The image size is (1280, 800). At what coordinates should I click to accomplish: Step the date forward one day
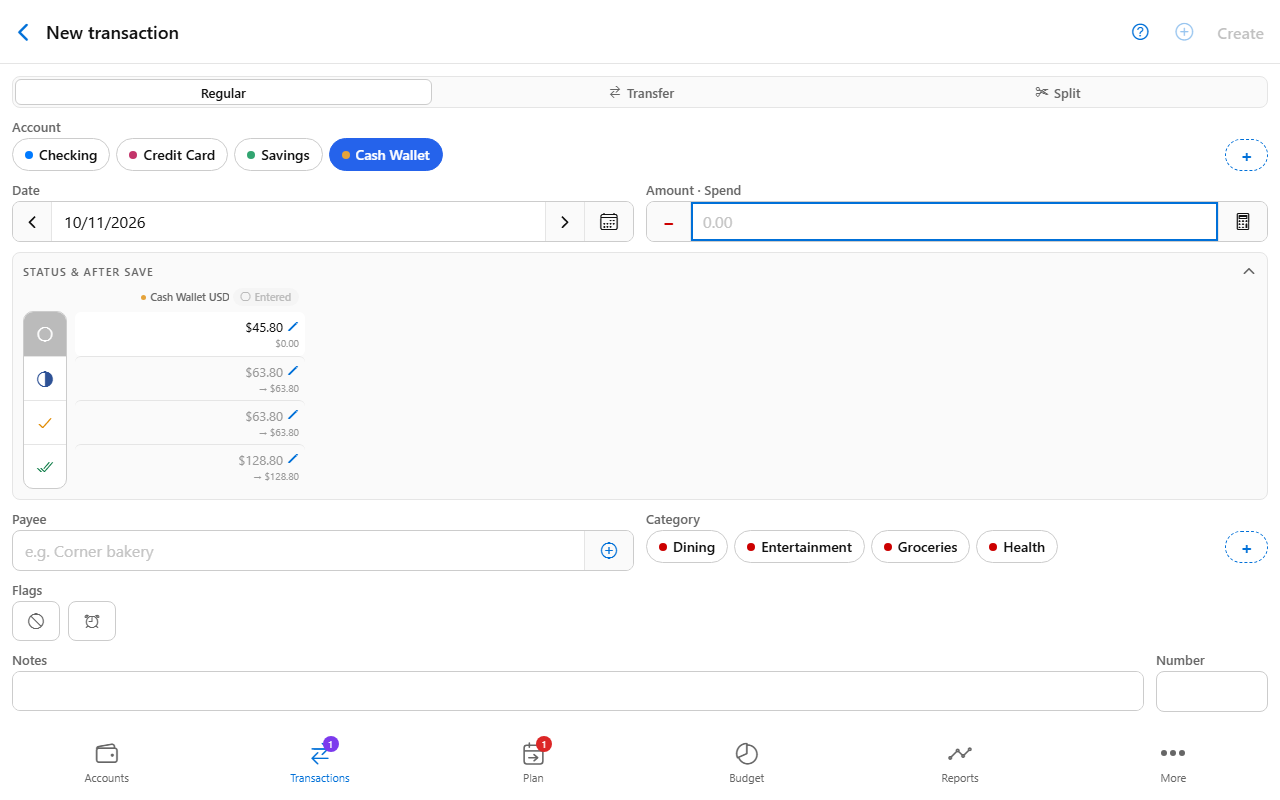pyautogui.click(x=565, y=222)
